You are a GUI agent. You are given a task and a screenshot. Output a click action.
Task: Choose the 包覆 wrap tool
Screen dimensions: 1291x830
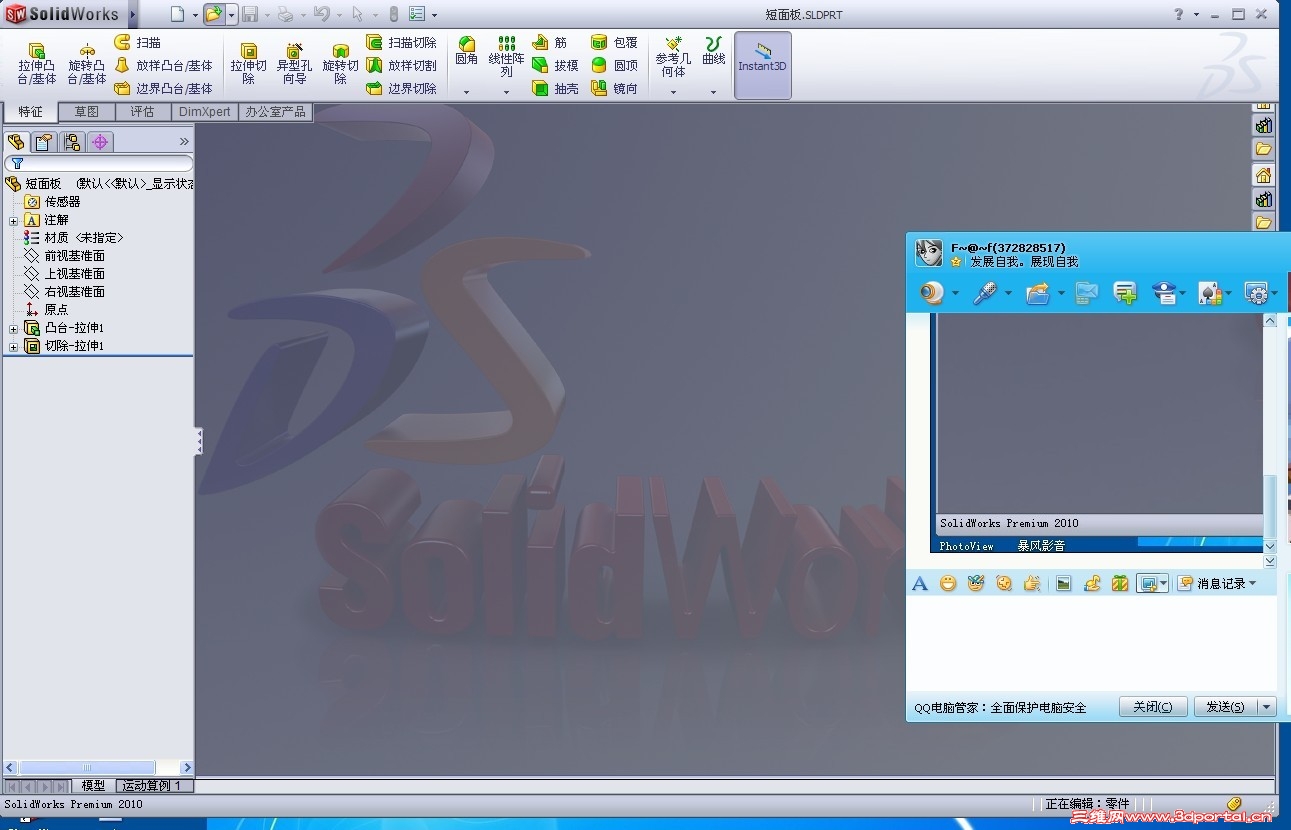(x=614, y=42)
